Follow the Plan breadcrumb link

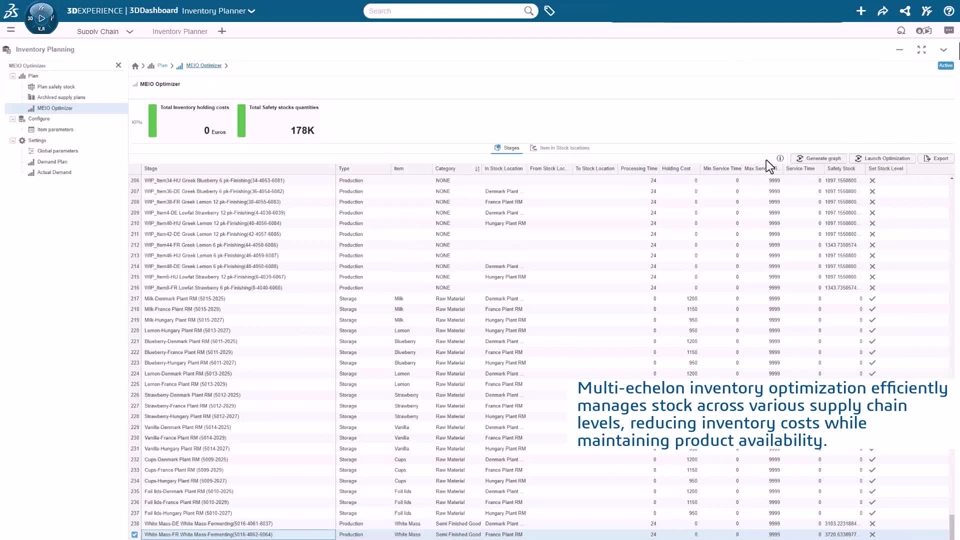(x=162, y=66)
